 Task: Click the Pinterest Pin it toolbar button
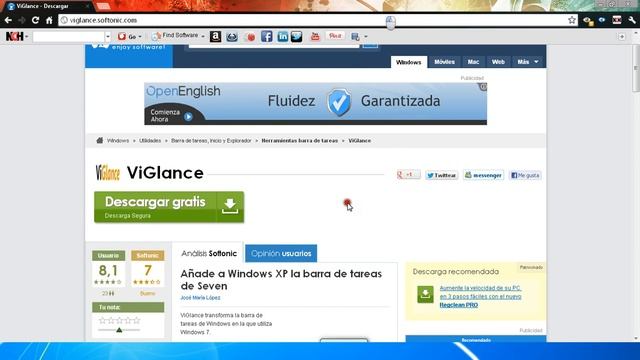point(335,36)
